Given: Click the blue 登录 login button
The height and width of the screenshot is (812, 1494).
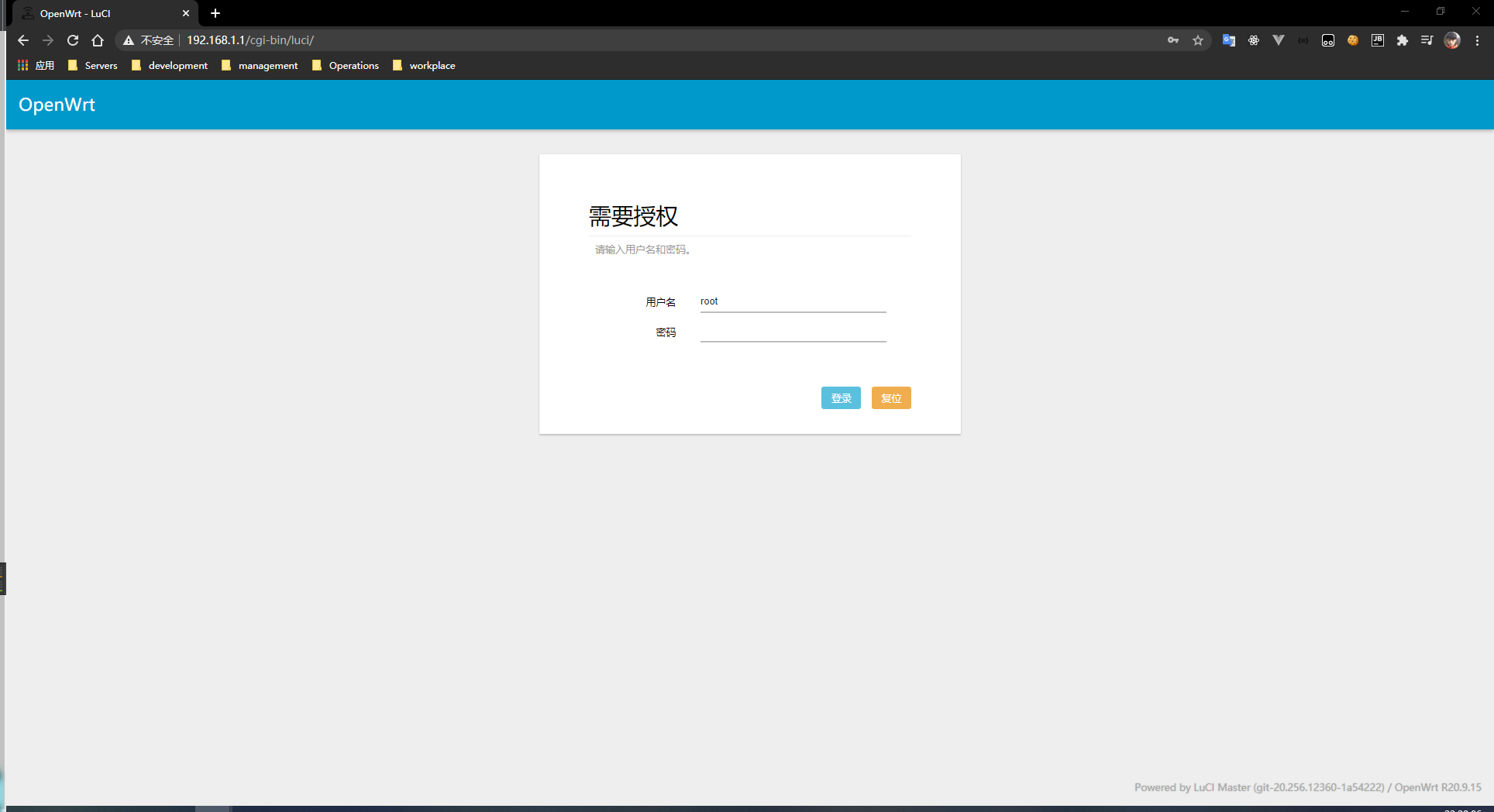Looking at the screenshot, I should click(841, 398).
